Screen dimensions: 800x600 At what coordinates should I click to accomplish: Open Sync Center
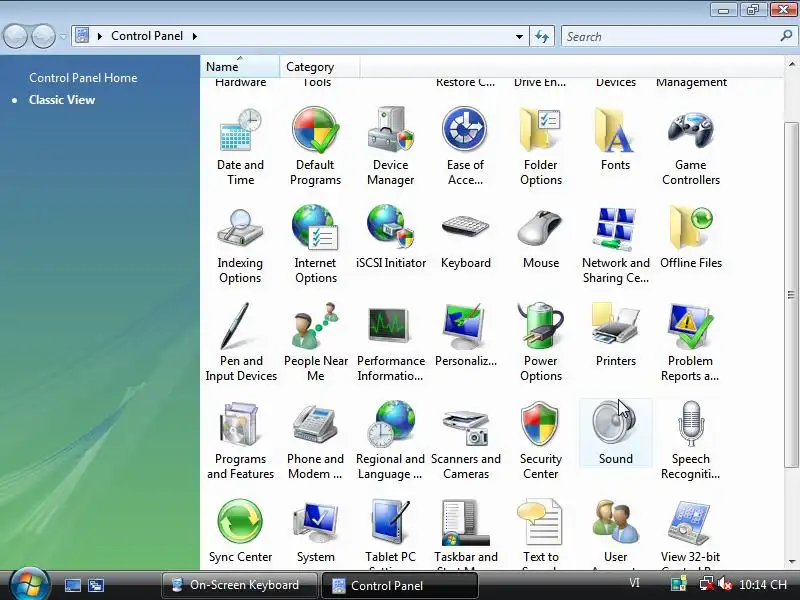click(x=240, y=531)
